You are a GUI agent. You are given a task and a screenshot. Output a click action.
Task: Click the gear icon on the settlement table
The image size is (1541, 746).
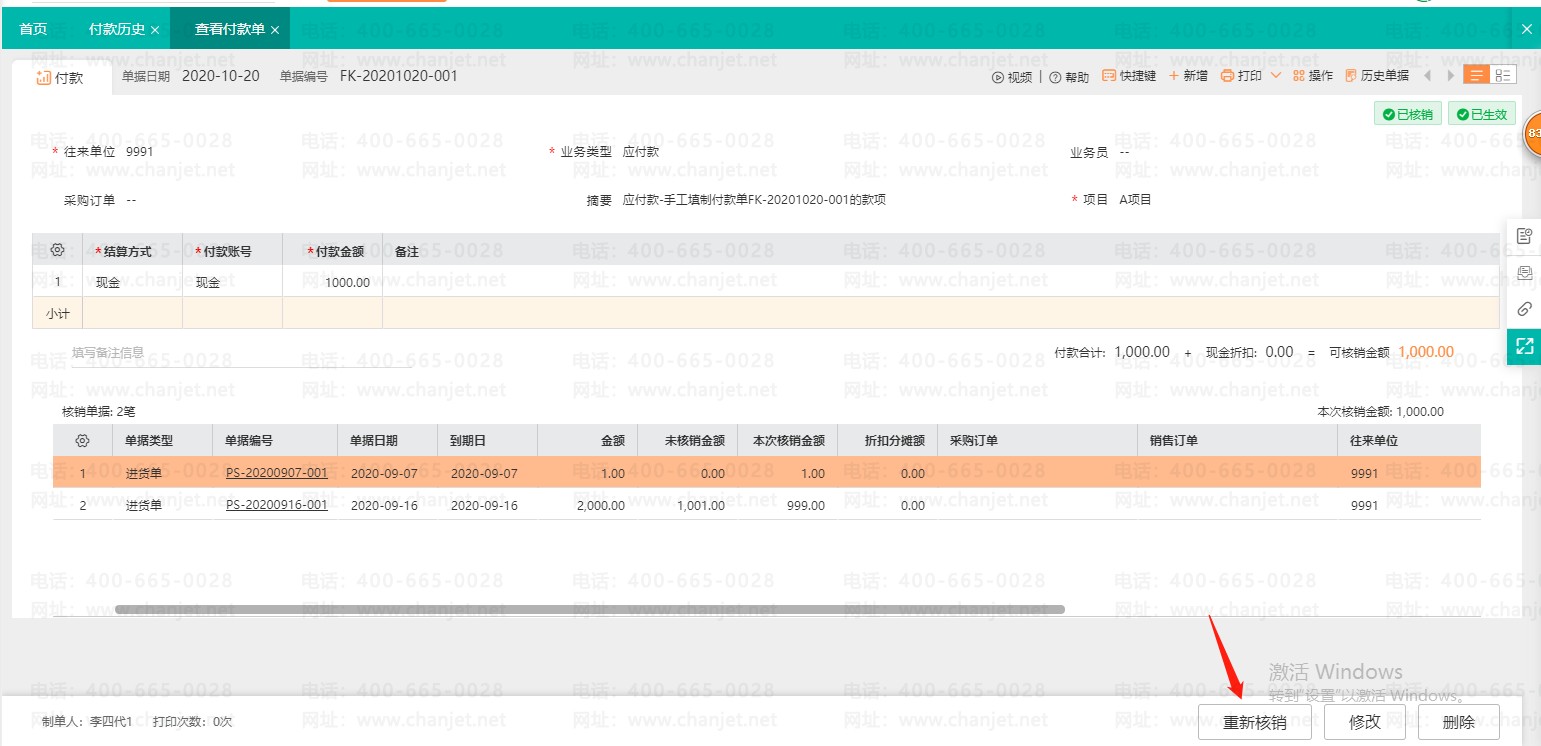tap(57, 250)
